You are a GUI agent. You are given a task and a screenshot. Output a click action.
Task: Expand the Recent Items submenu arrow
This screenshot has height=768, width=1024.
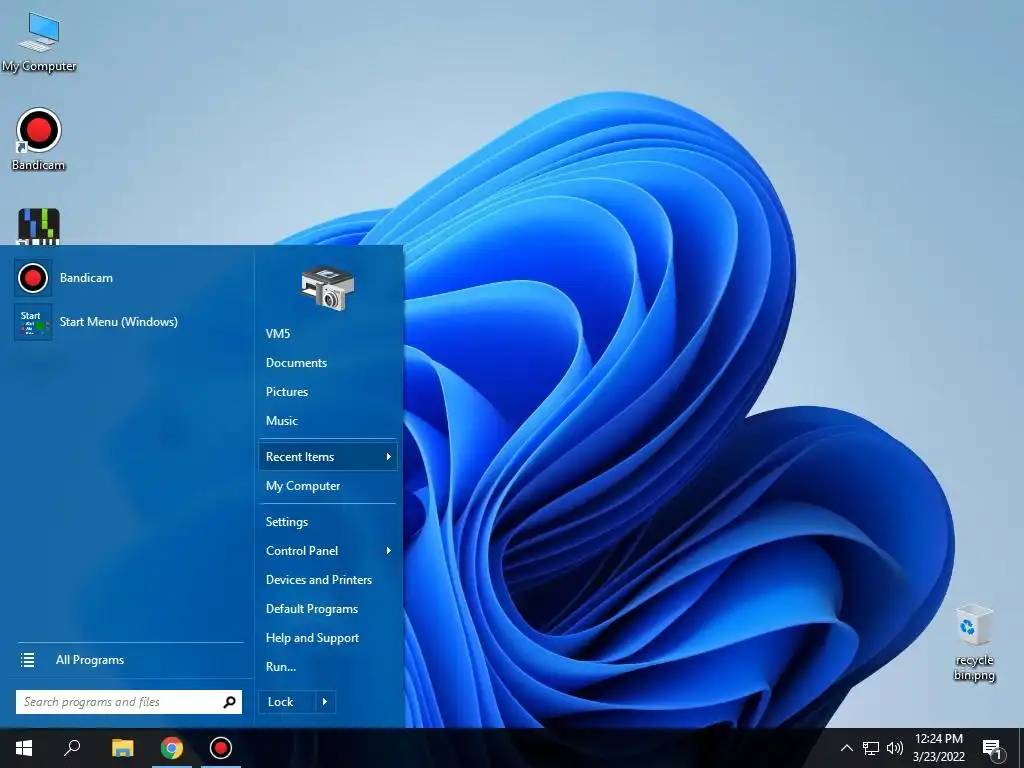[388, 457]
